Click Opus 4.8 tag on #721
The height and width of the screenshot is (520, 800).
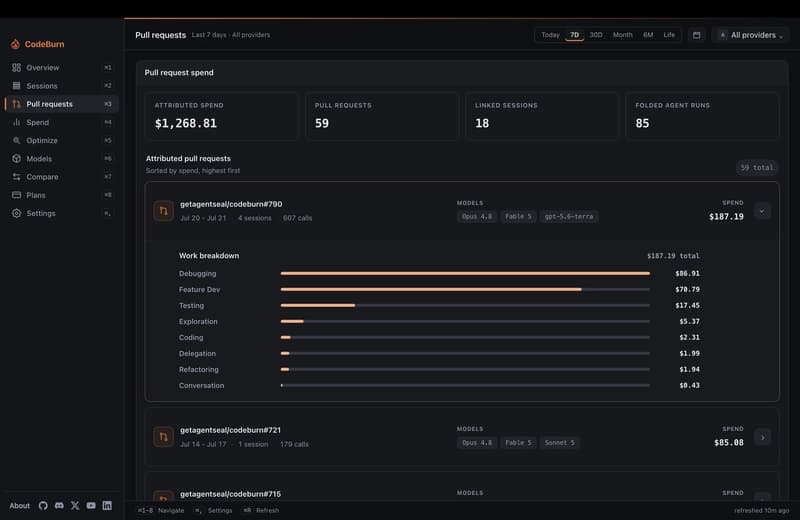point(477,443)
